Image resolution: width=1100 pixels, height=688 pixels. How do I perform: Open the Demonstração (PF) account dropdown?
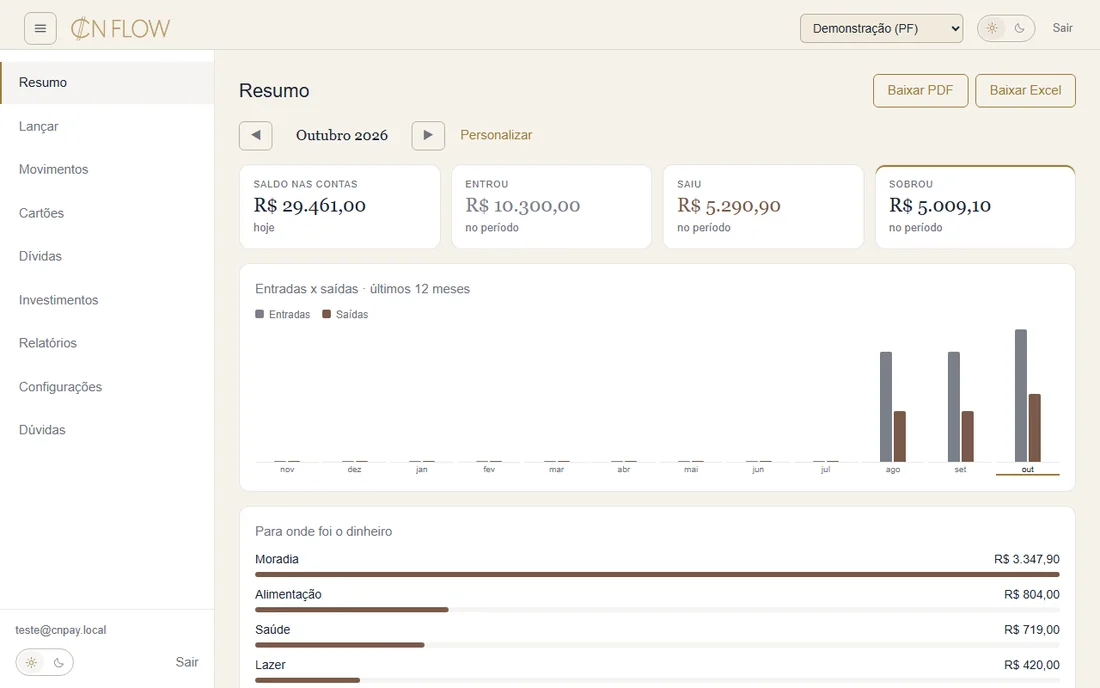coord(881,29)
